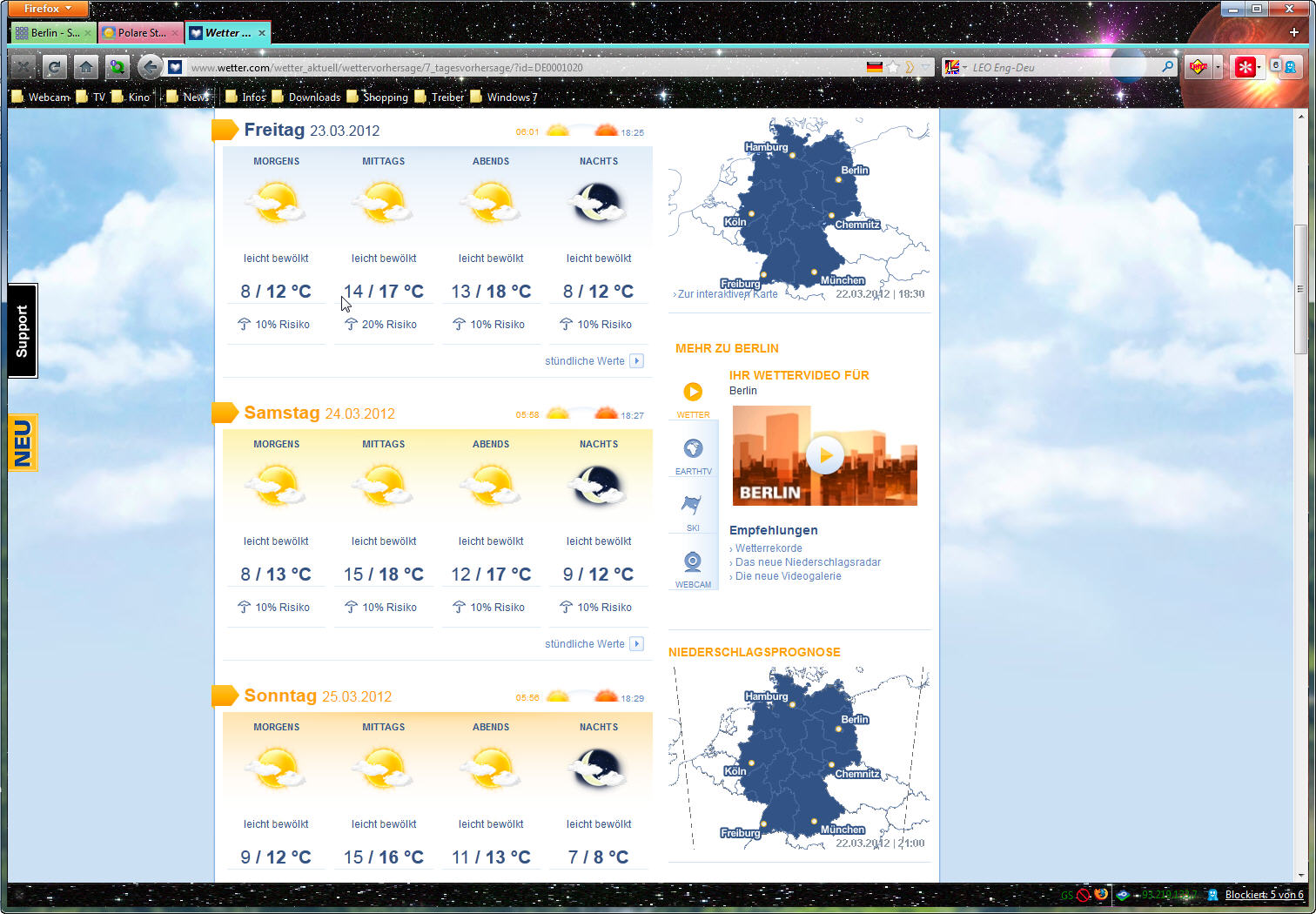Open the Webcam icon in the sidebar
This screenshot has height=914, width=1316.
coord(693,562)
